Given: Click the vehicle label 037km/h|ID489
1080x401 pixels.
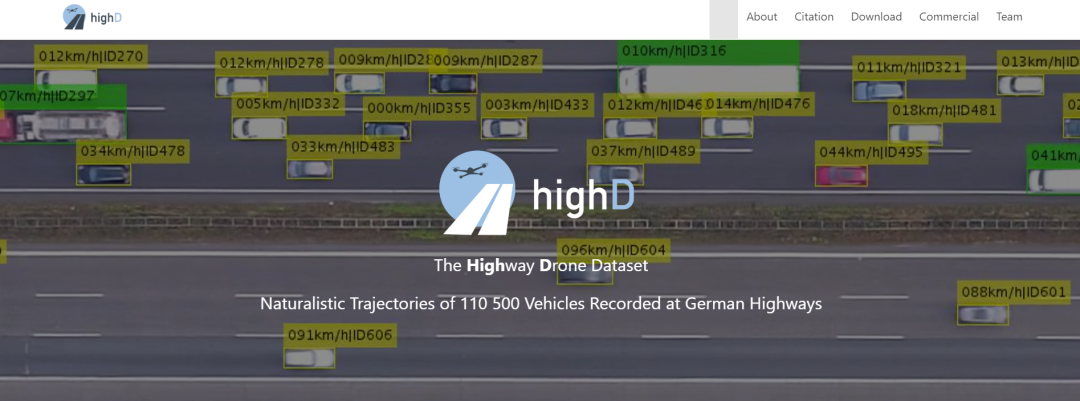Looking at the screenshot, I should point(644,152).
